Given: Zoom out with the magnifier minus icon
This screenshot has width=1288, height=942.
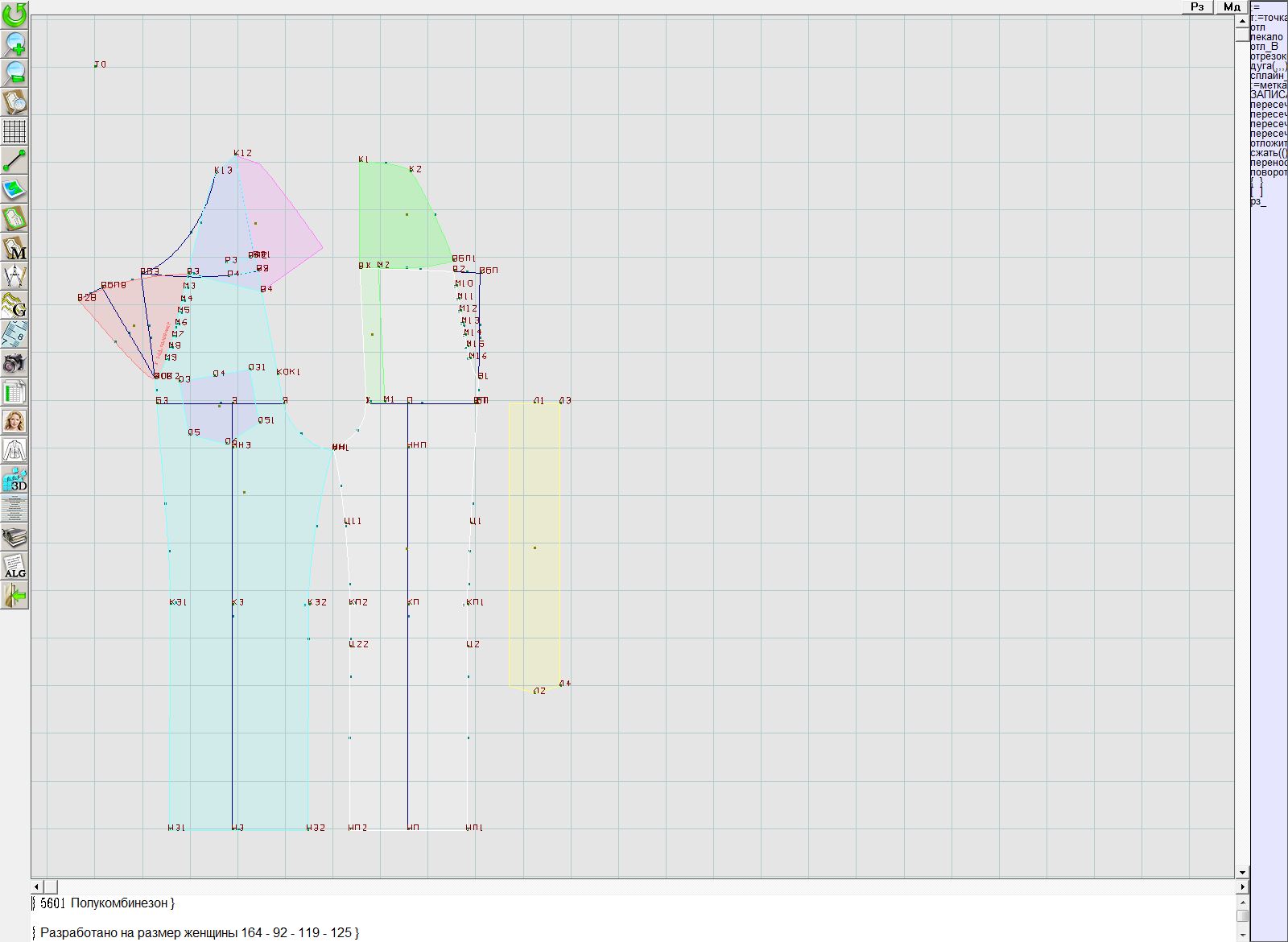Looking at the screenshot, I should pos(14,72).
